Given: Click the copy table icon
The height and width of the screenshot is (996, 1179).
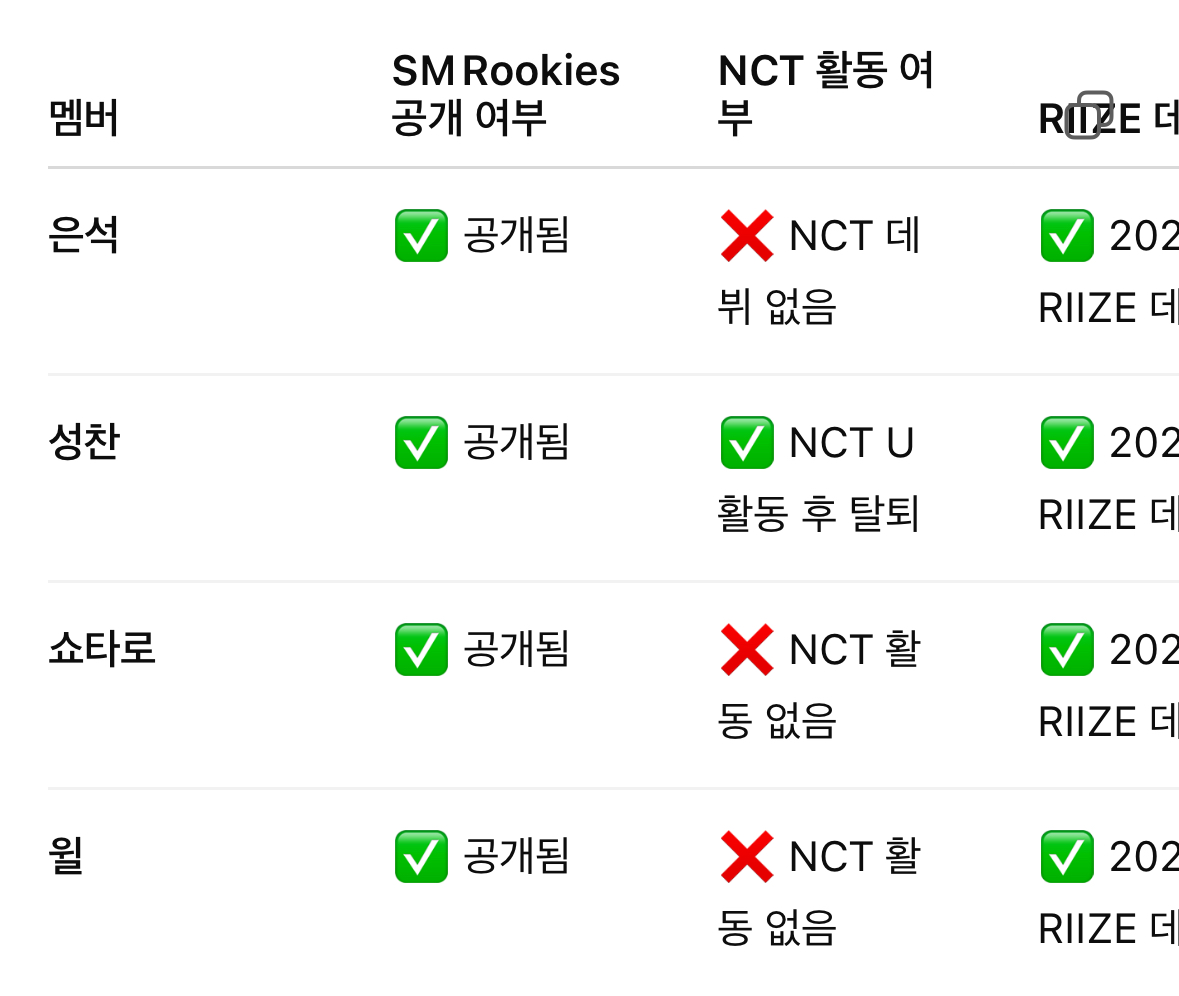Looking at the screenshot, I should click(1089, 115).
